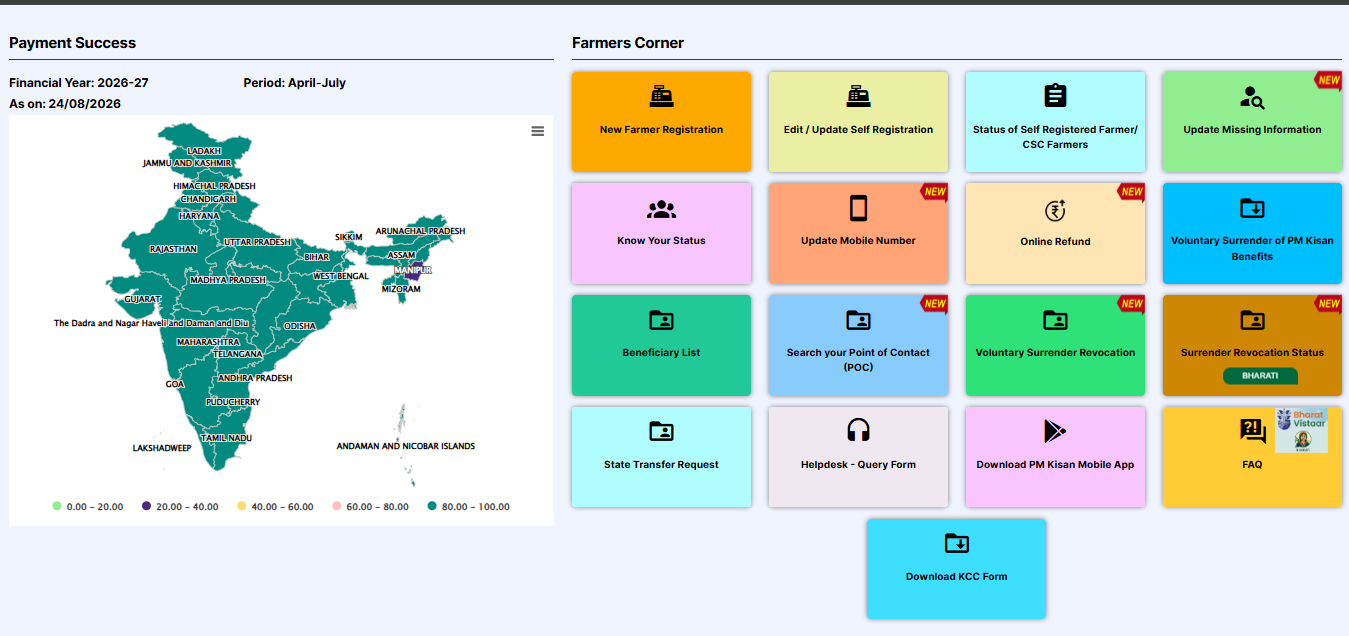Image resolution: width=1349 pixels, height=636 pixels.
Task: Click the Voluntary Surrender Revocation folder icon
Action: (x=1055, y=320)
